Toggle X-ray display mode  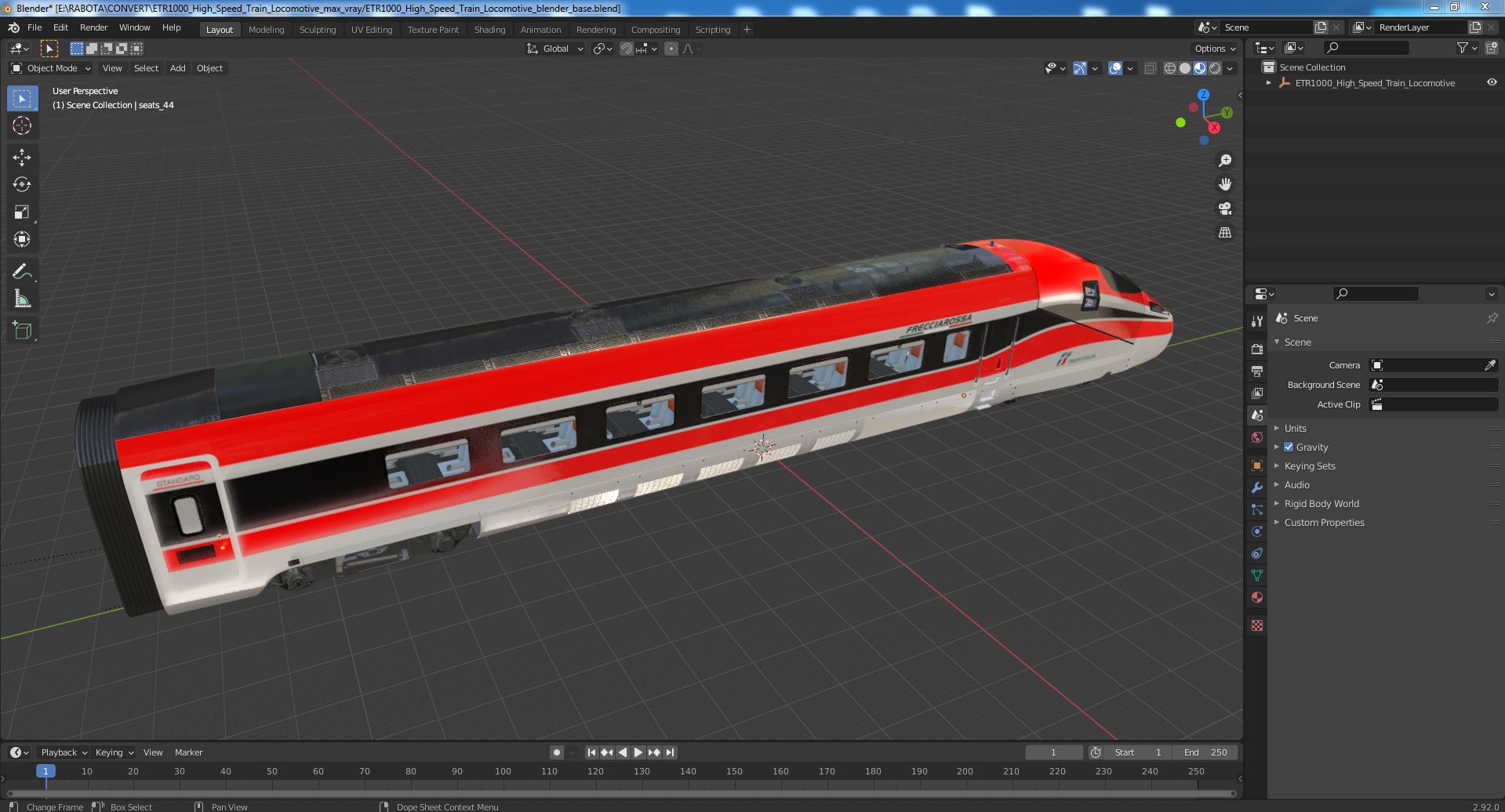click(x=1150, y=68)
